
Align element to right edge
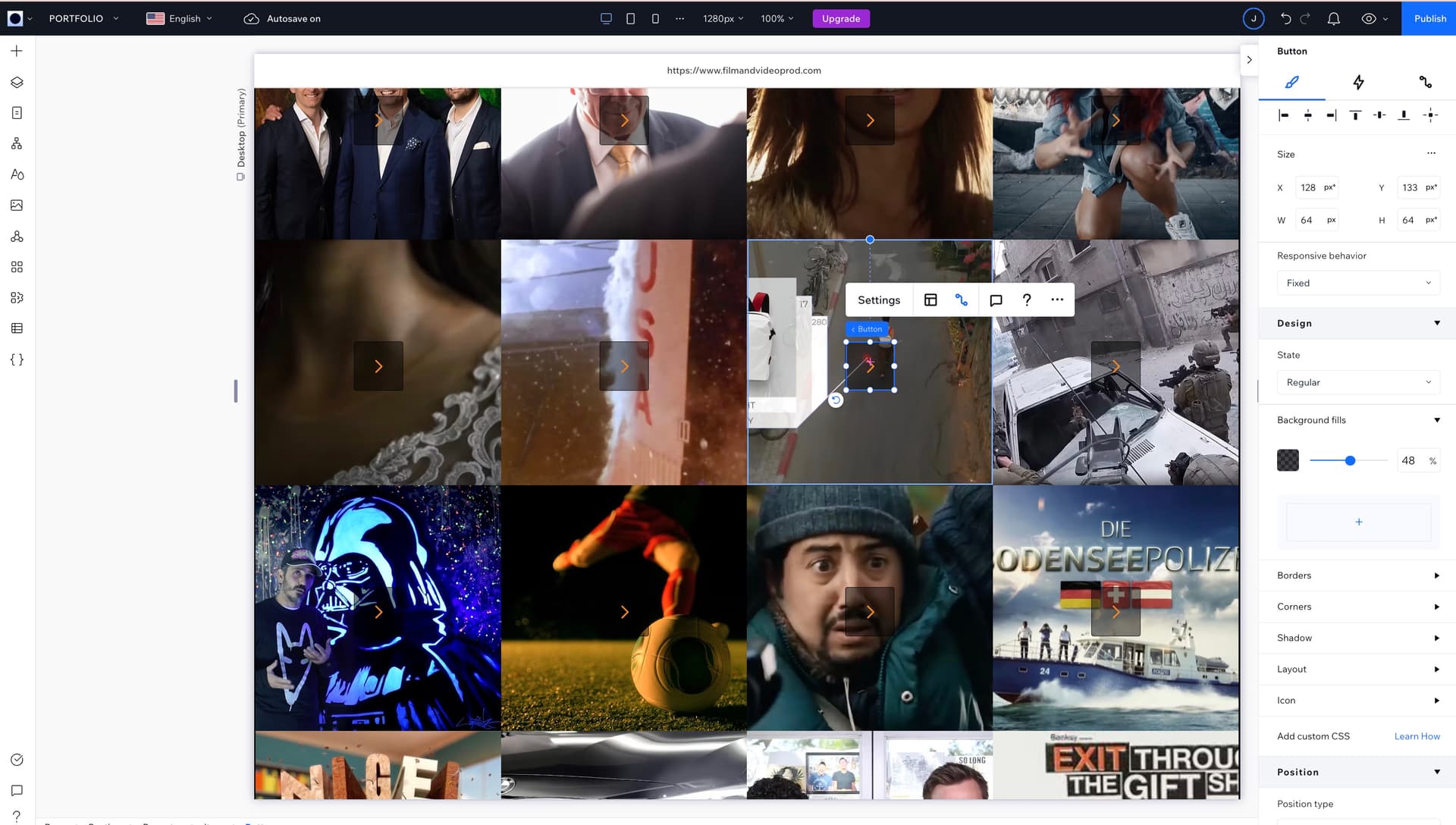pos(1331,115)
